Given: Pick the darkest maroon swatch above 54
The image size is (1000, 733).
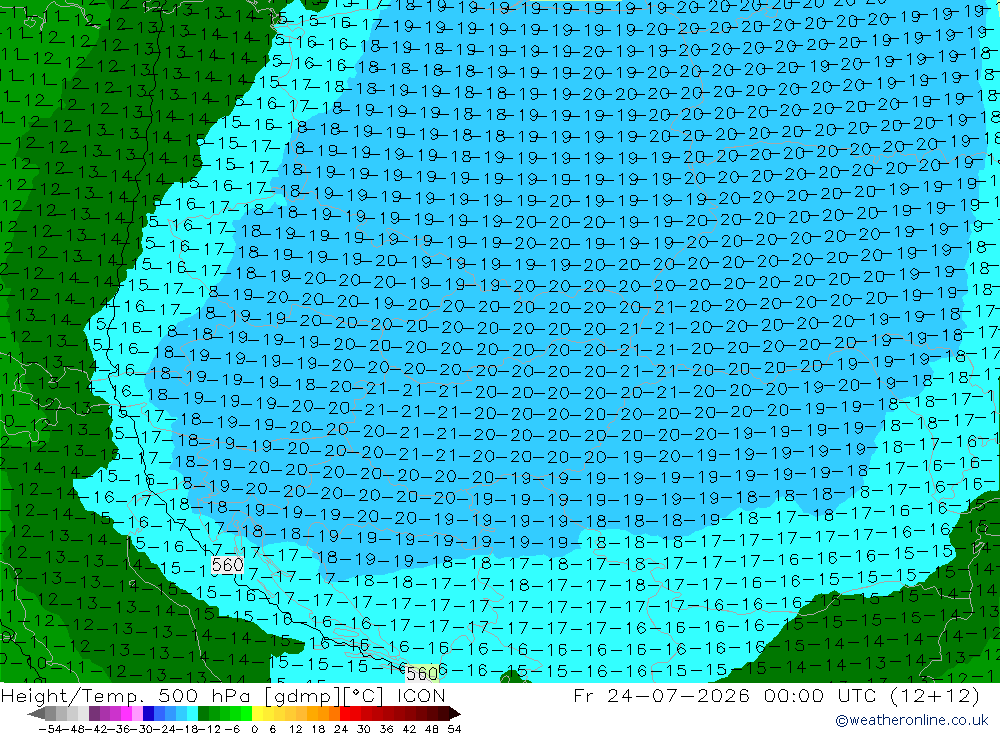Looking at the screenshot, I should (x=444, y=714).
